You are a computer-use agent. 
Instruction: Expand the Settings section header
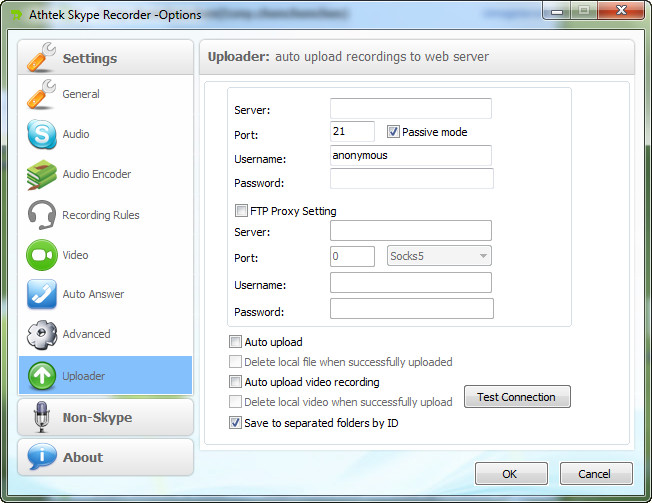(106, 57)
